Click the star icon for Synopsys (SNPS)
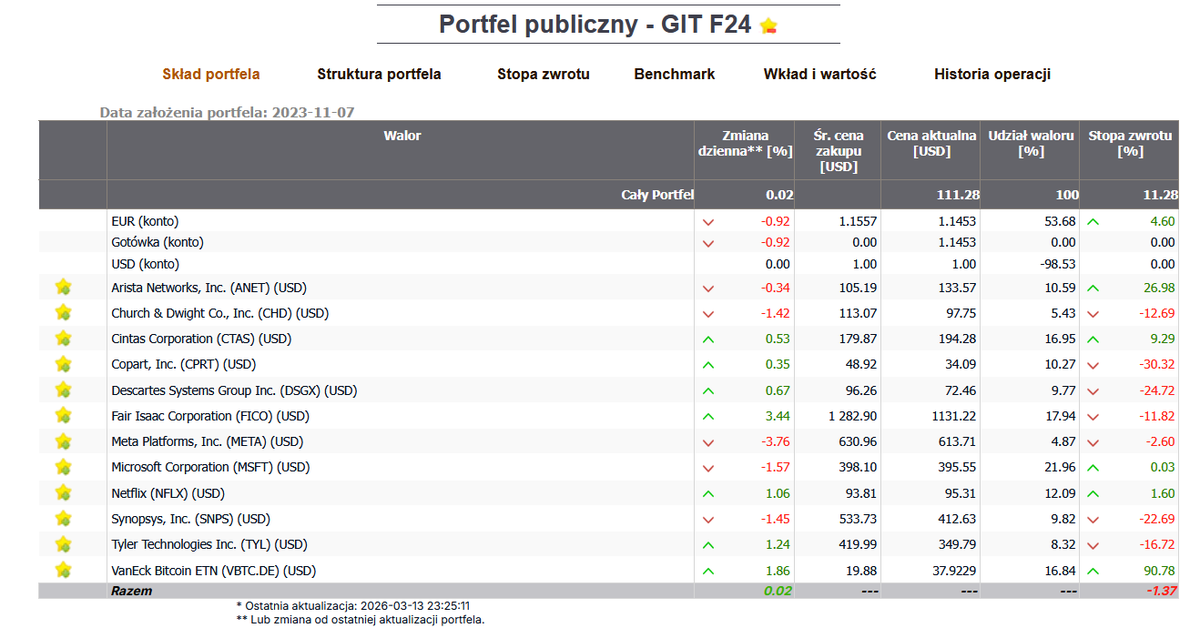 coord(64,518)
